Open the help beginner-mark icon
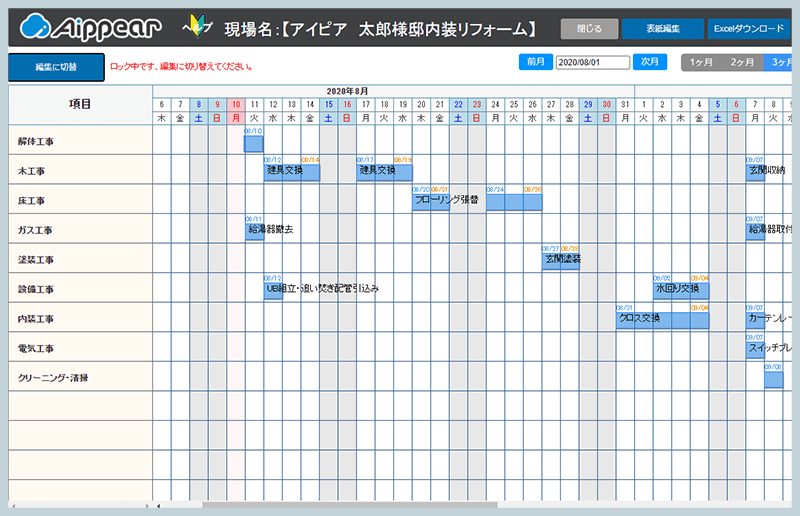The width and height of the screenshot is (800, 516). point(197,26)
